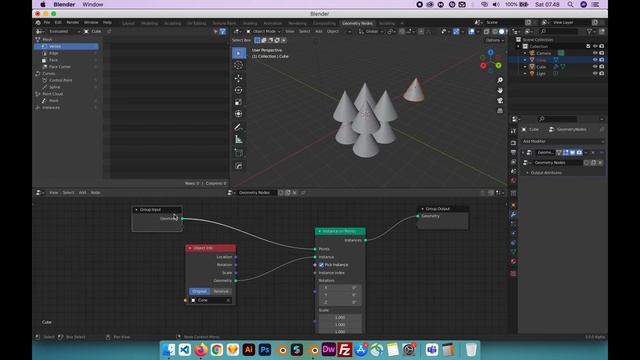Viewport: 640px width, 360px height.
Task: Open the Render menu in top bar
Action: [73, 22]
